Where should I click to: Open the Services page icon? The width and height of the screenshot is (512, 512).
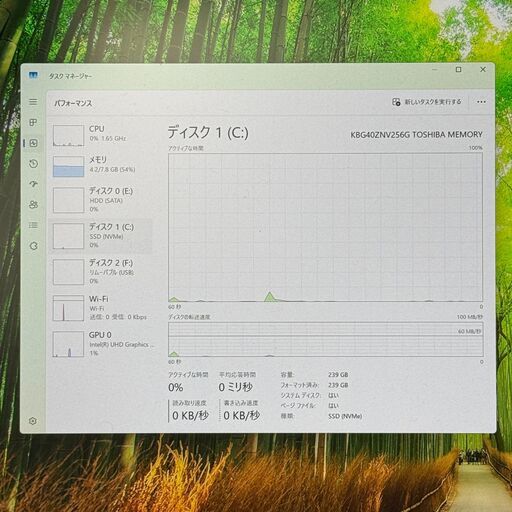point(33,246)
